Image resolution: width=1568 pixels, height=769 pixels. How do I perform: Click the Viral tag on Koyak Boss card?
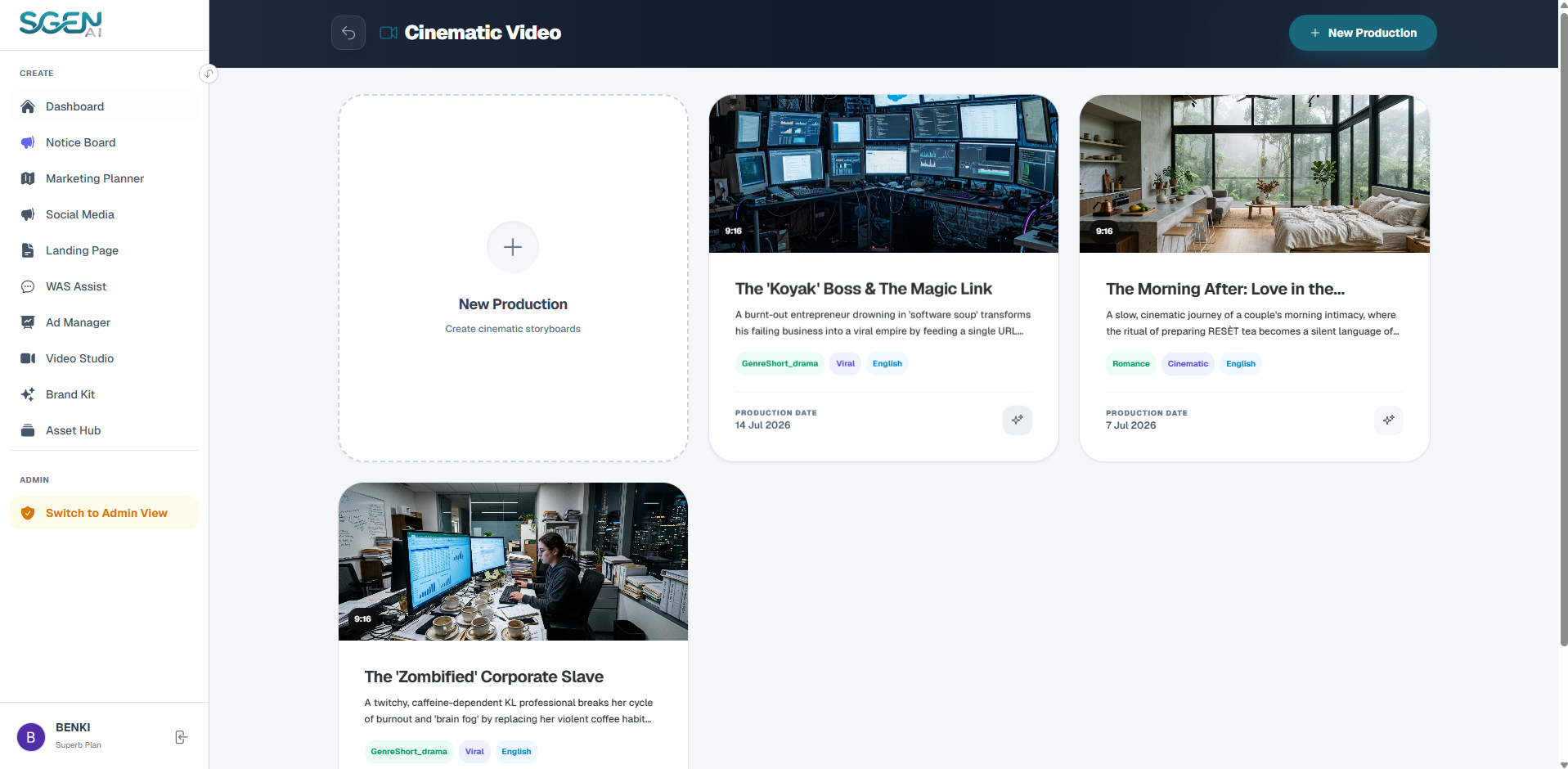click(845, 364)
